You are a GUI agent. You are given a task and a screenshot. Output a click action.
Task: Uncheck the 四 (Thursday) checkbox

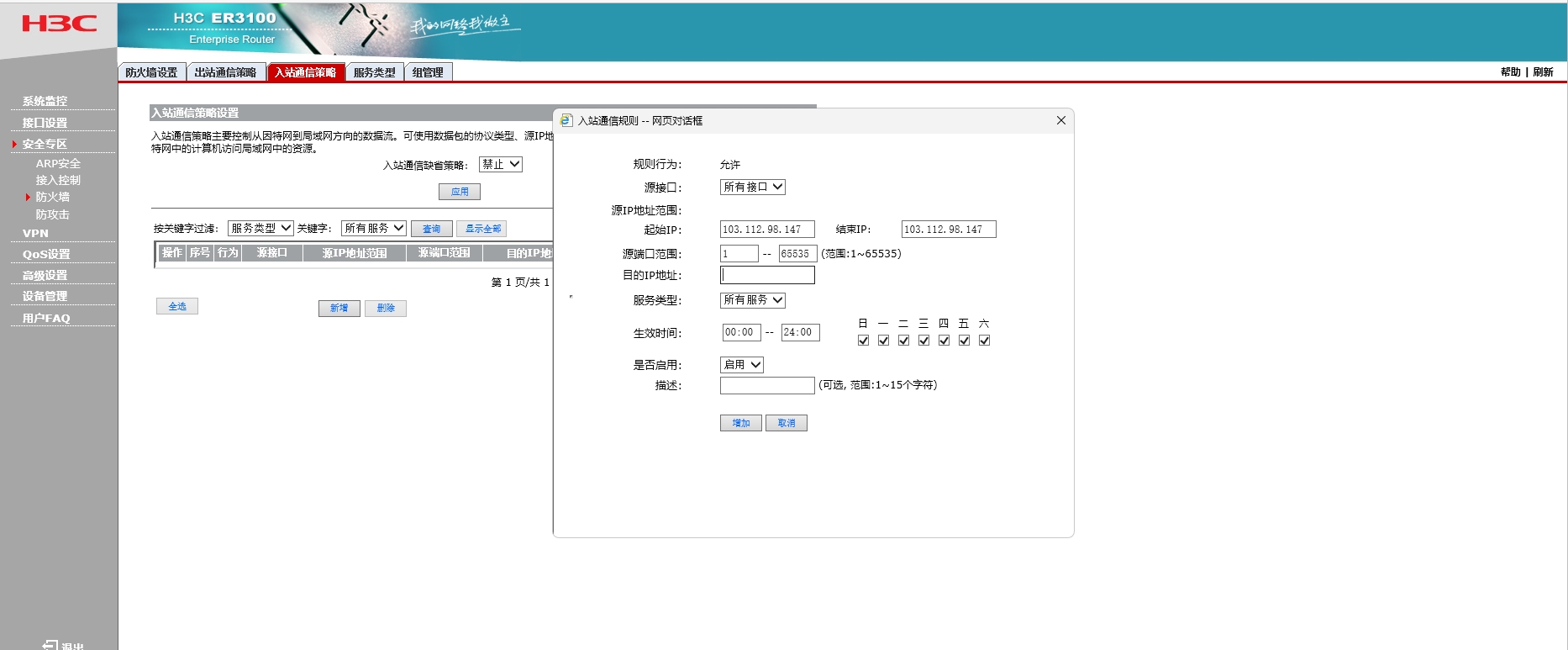[x=944, y=341]
